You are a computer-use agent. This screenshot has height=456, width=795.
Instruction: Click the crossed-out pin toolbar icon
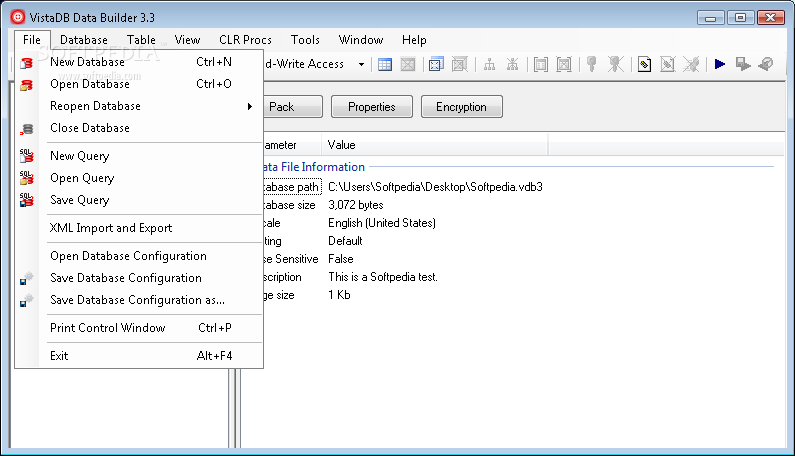(691, 64)
